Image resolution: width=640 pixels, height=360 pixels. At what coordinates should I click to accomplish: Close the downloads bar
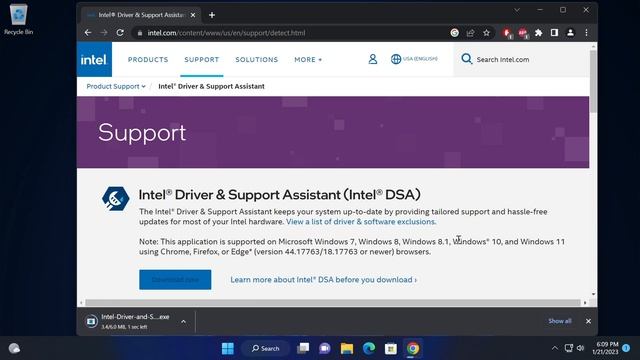[x=588, y=321]
